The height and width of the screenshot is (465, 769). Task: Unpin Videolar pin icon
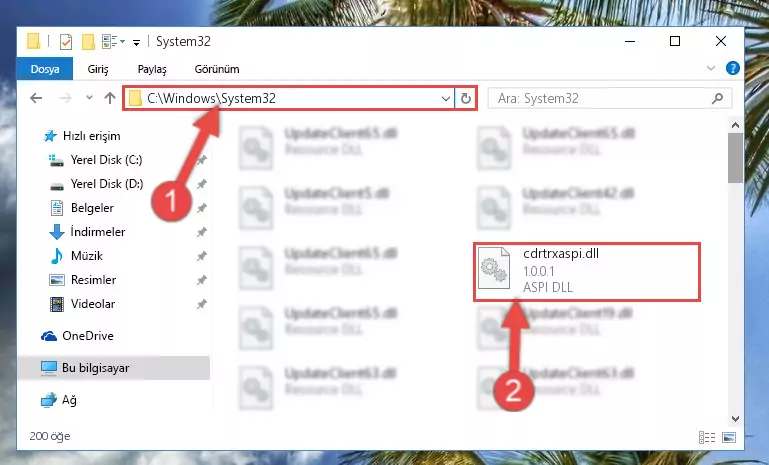point(202,304)
